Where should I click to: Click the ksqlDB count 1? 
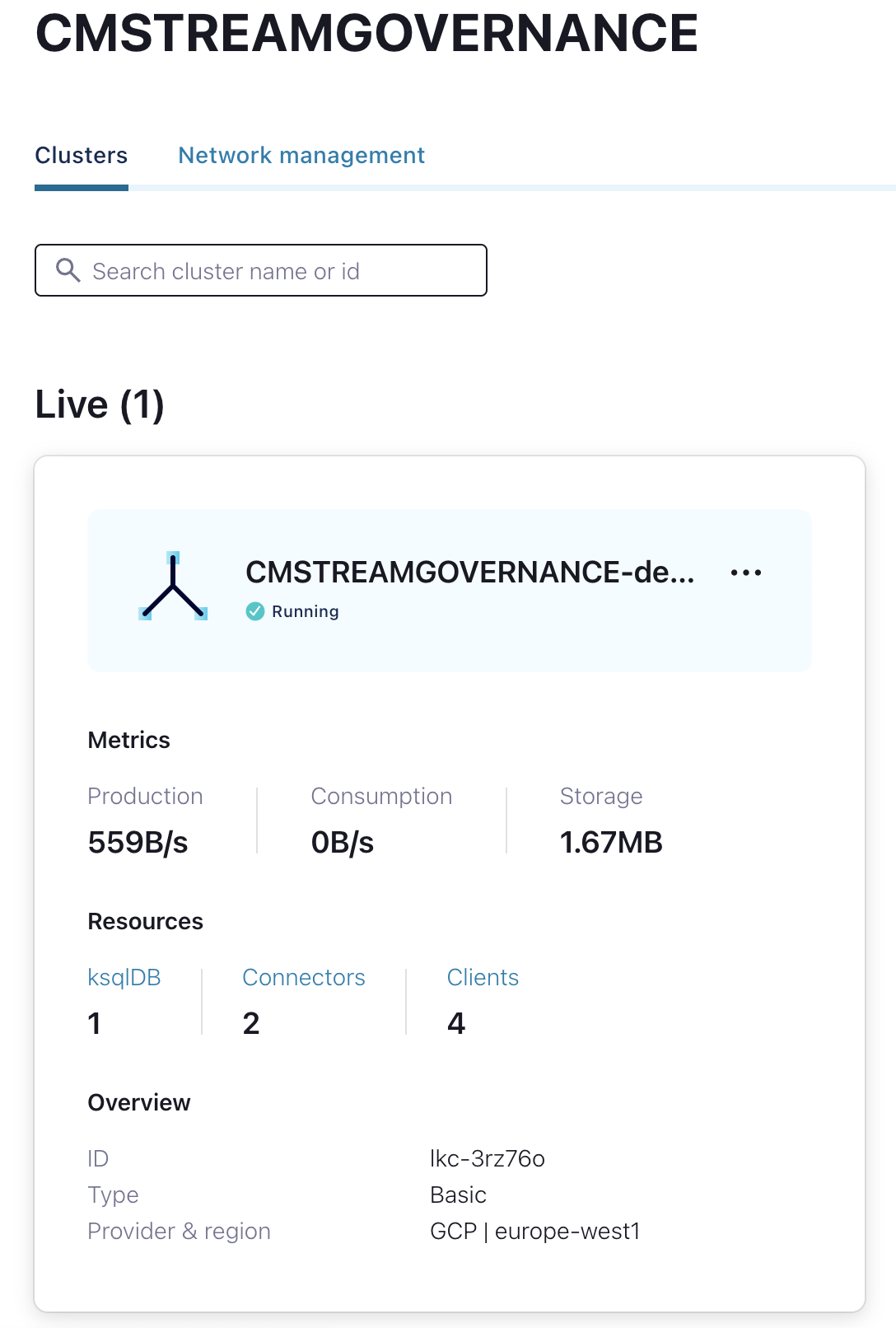tap(95, 1023)
